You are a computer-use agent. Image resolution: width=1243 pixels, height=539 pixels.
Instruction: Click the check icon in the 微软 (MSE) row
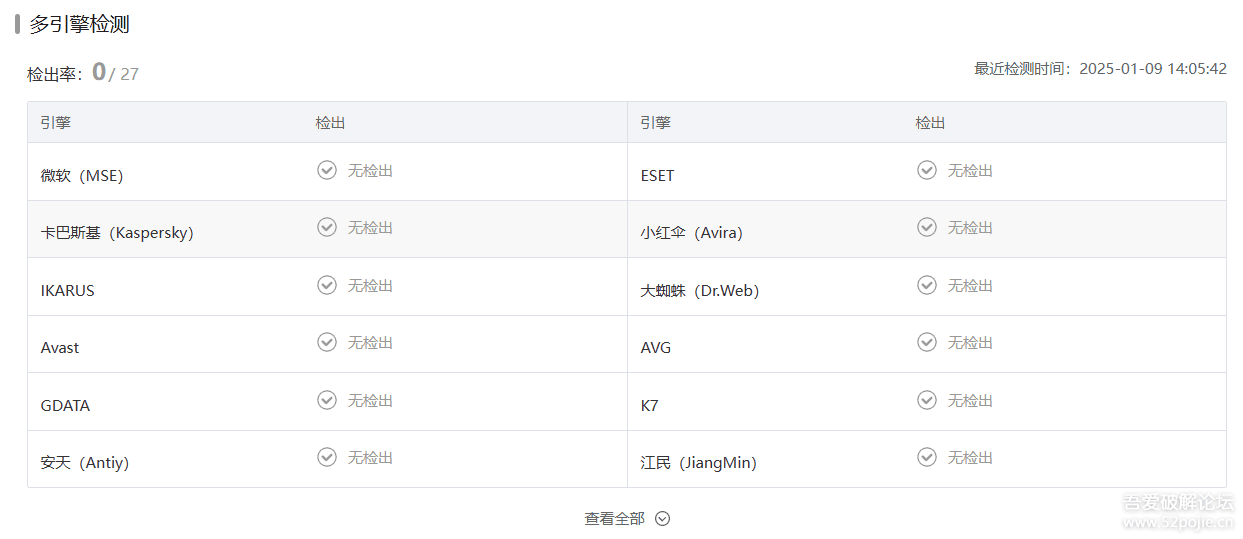(327, 170)
